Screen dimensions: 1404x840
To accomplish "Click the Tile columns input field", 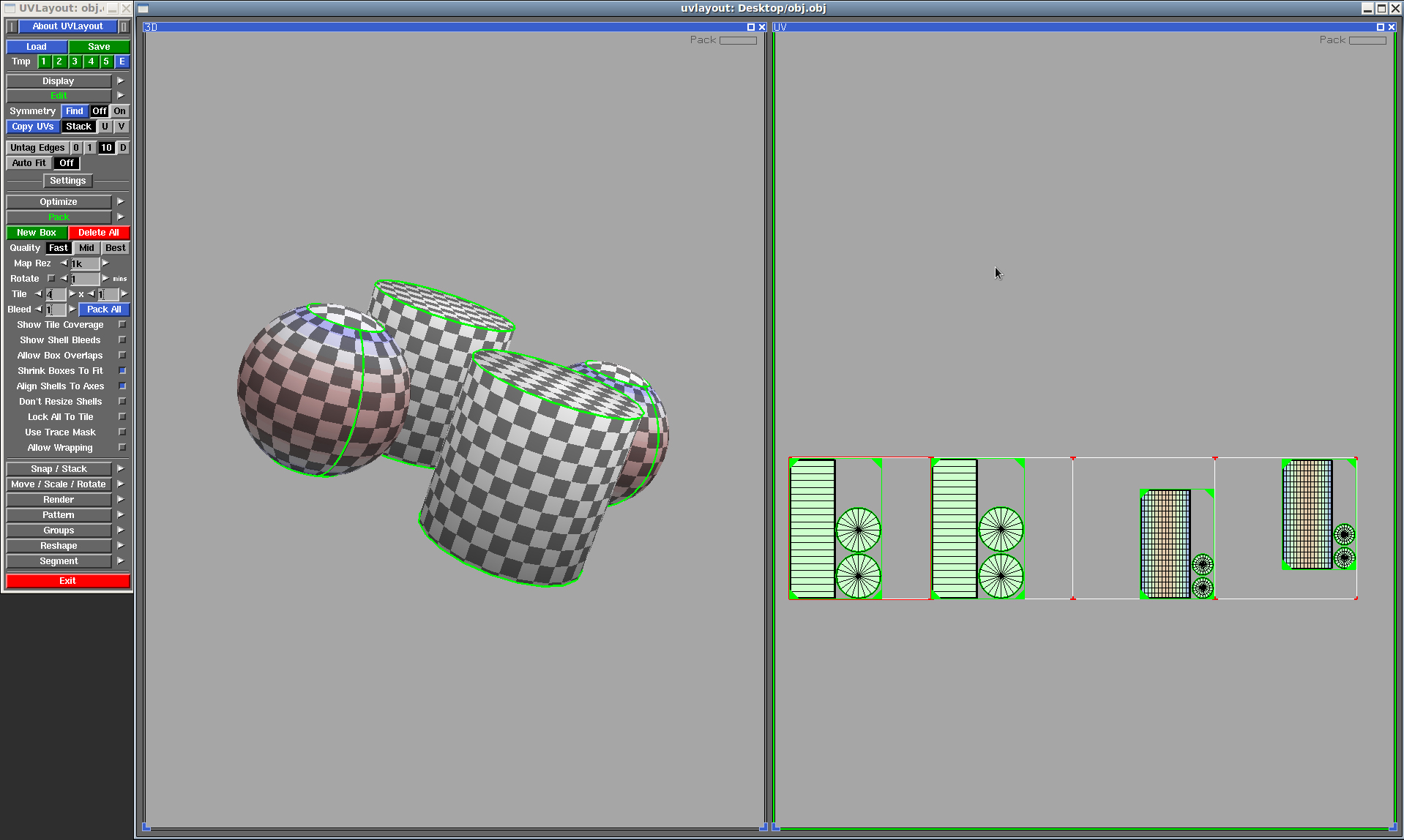I will point(56,294).
